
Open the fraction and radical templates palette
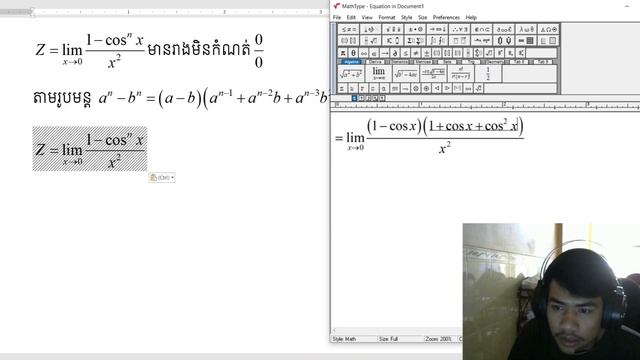tap(371, 40)
